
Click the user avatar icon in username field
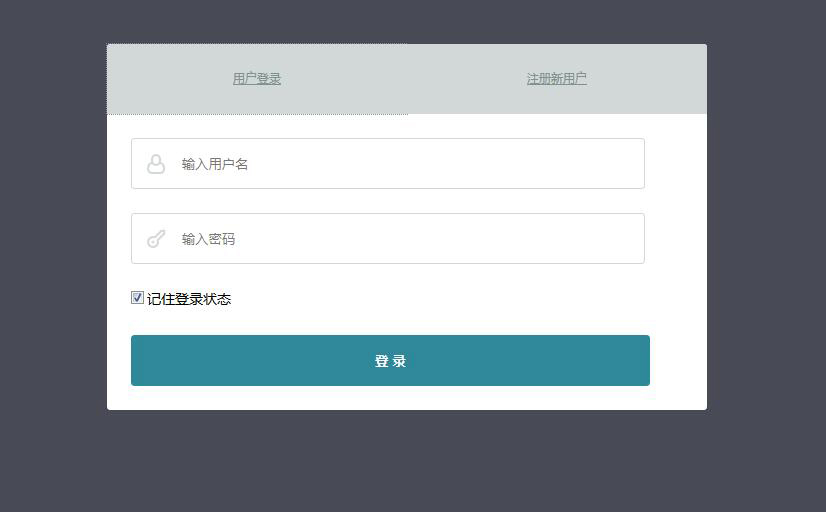(x=155, y=164)
